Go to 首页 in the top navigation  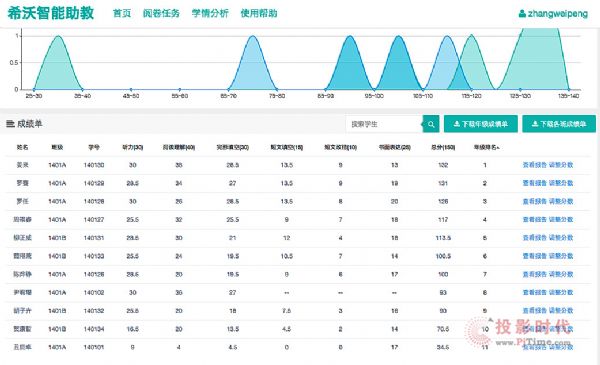pyautogui.click(x=122, y=13)
